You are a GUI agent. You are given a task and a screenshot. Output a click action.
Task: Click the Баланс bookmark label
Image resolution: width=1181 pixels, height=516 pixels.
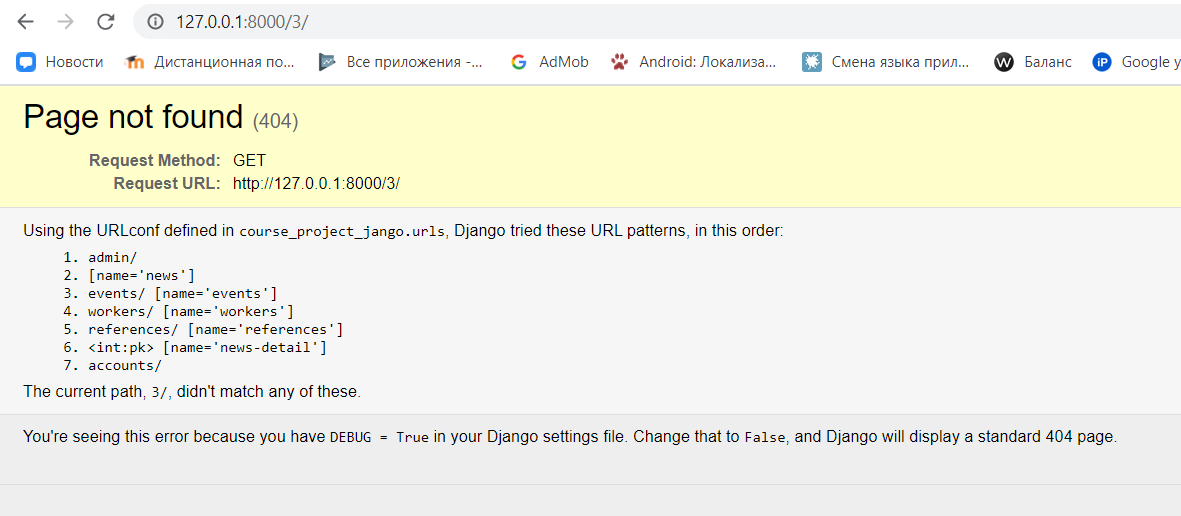[1048, 62]
